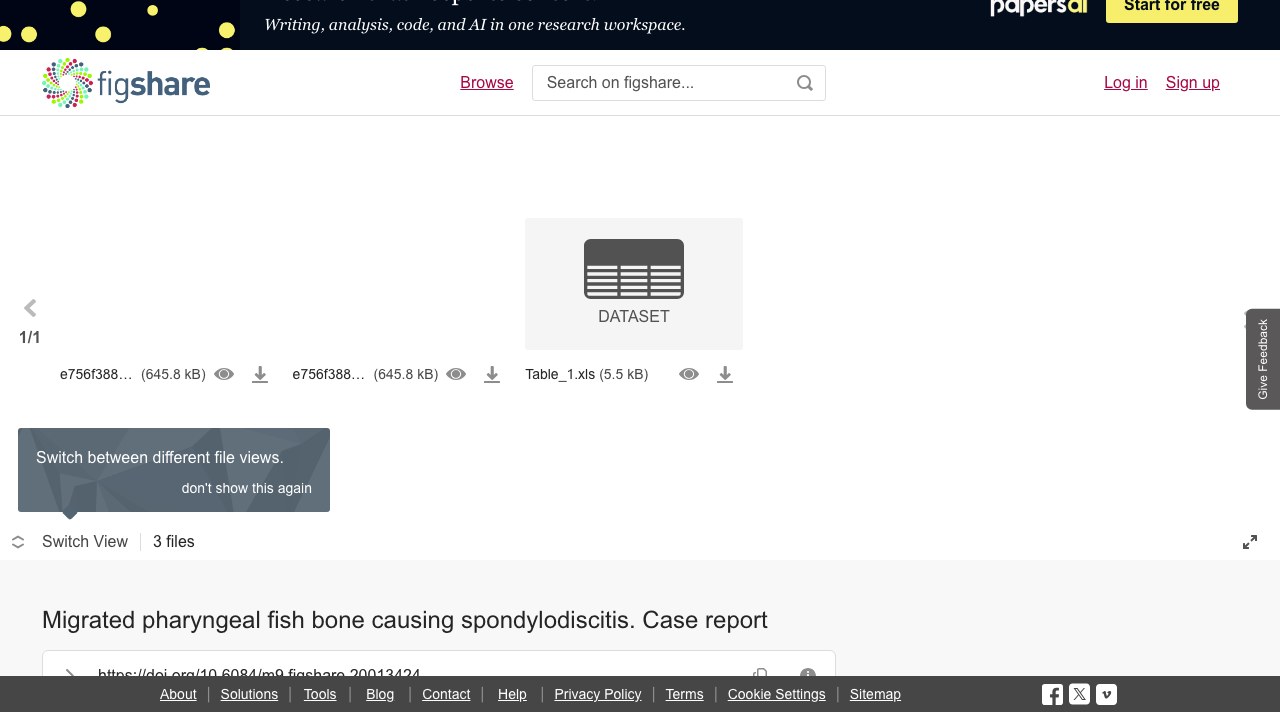This screenshot has height=720, width=1280.
Task: Click the Sign up link
Action: coord(1193,83)
